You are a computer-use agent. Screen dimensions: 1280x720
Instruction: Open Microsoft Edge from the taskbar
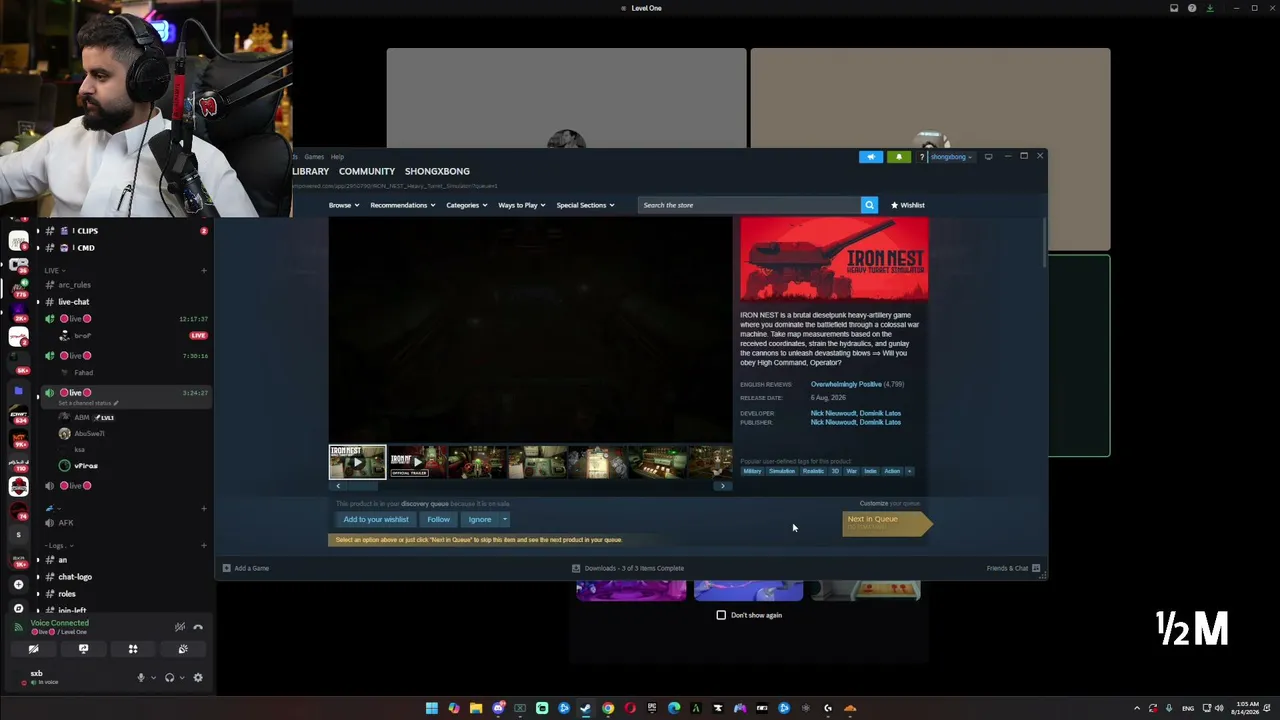(674, 708)
